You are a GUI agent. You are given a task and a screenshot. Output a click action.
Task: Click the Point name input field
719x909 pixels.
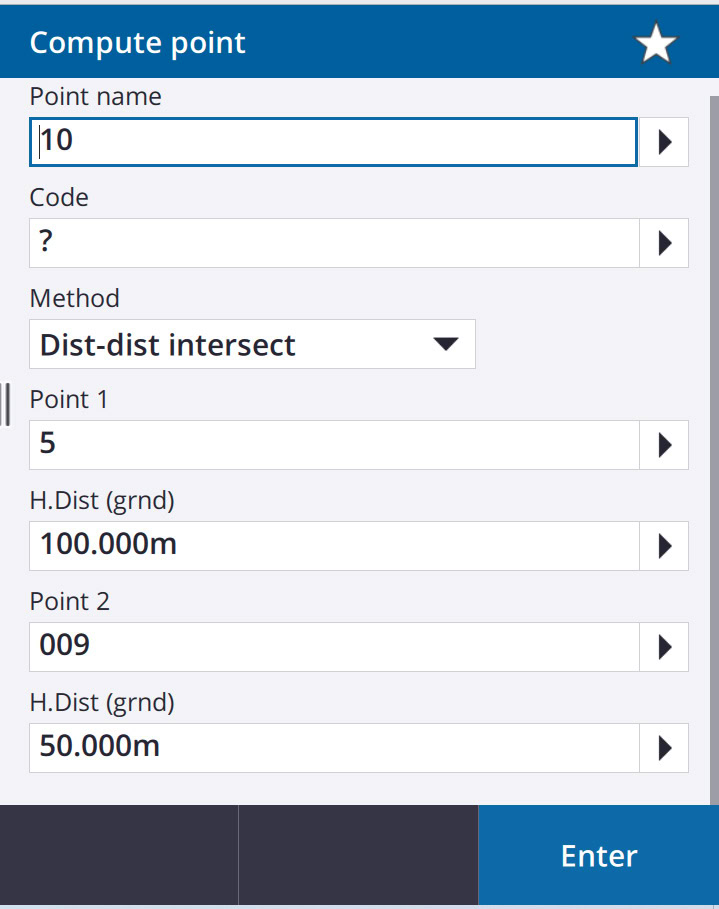(333, 142)
